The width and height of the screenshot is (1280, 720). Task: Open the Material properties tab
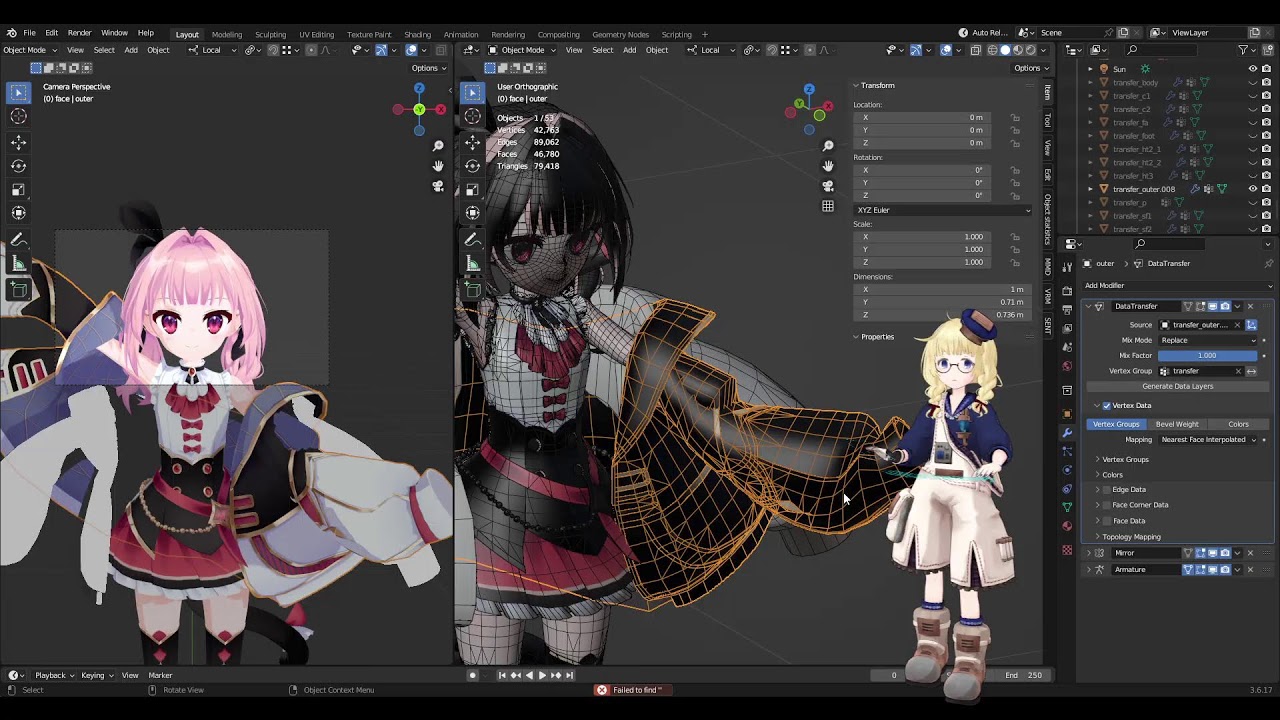1067,526
